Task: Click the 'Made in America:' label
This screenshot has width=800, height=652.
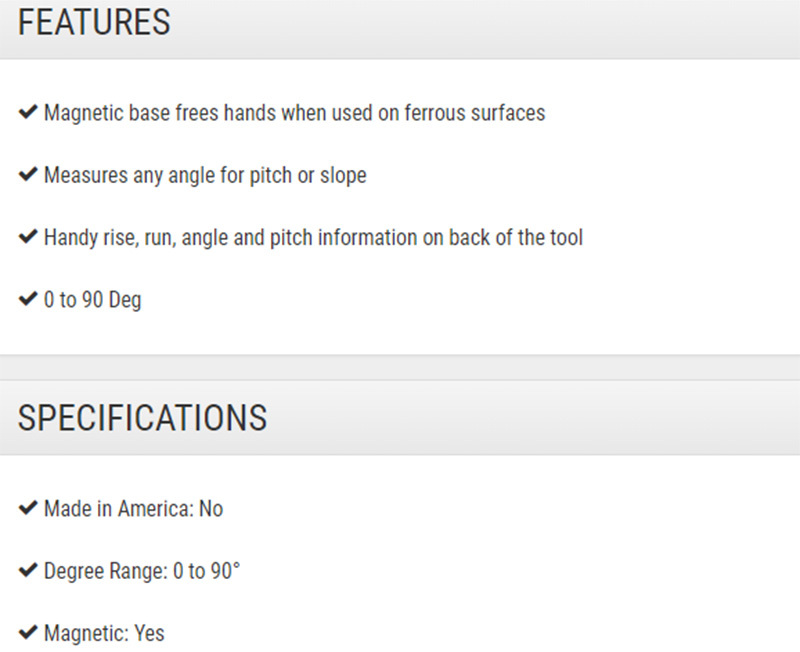Action: [x=119, y=509]
